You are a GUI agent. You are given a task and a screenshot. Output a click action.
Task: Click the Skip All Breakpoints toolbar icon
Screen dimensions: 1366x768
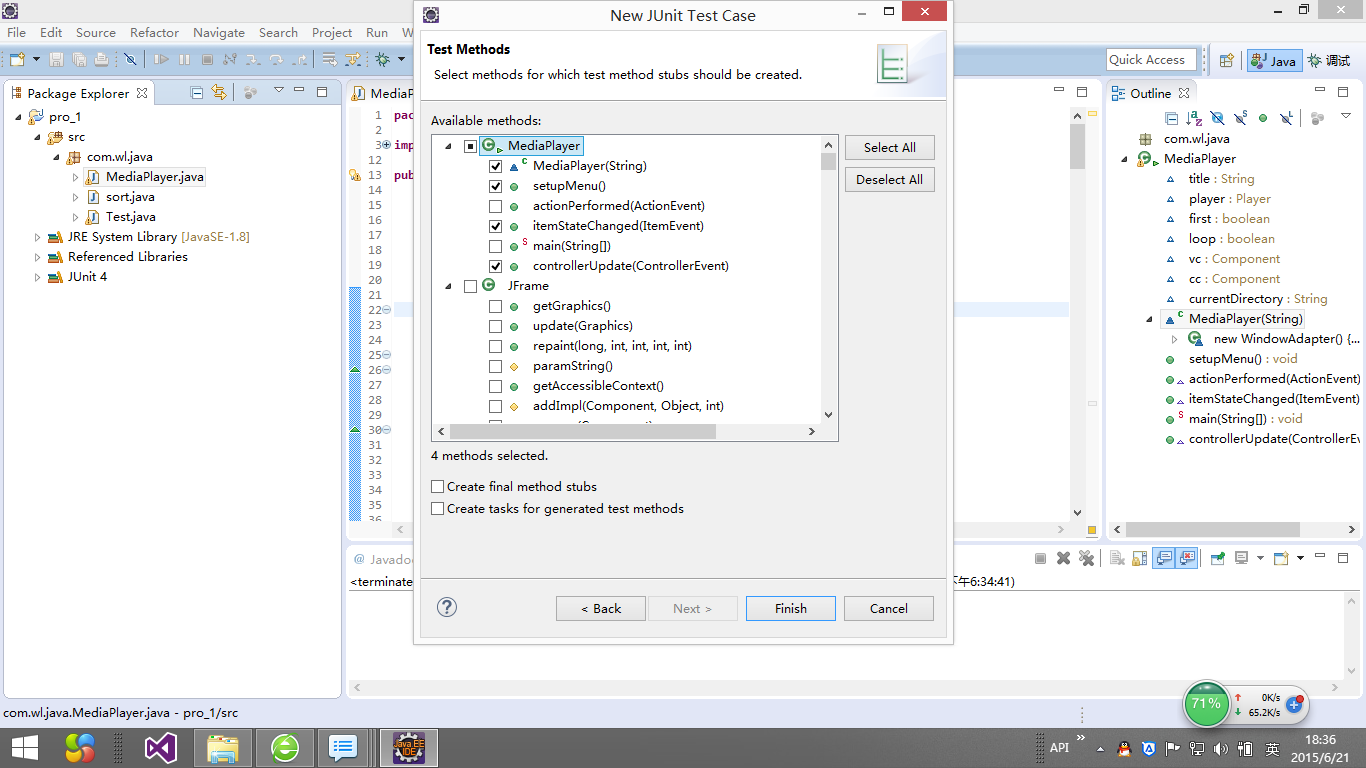coord(129,60)
